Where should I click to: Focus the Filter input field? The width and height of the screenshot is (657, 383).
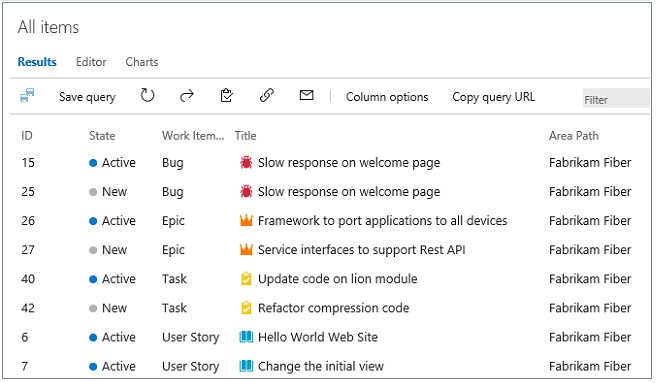tap(616, 98)
